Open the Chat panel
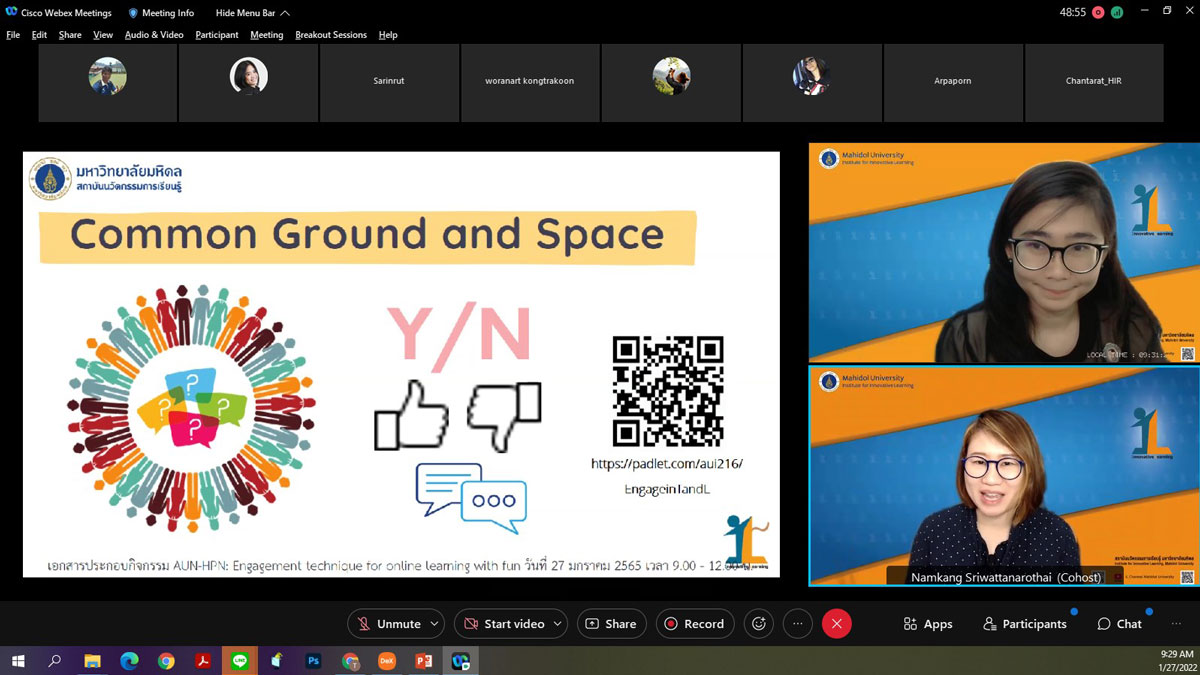Screen dimensions: 1200x675 [1119, 624]
